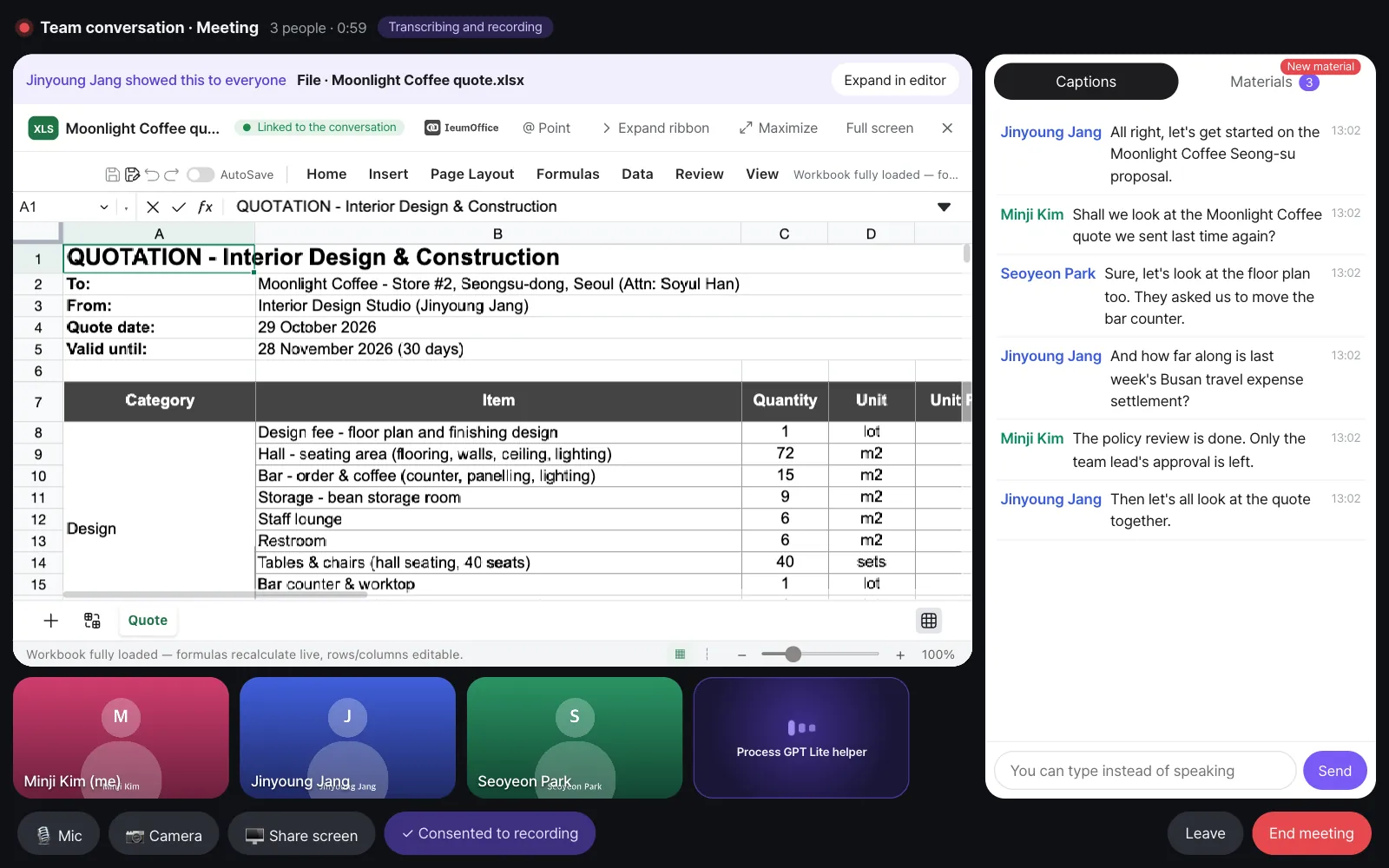Viewport: 1389px width, 868px height.
Task: Toggle Consented to recording
Action: pyautogui.click(x=490, y=833)
